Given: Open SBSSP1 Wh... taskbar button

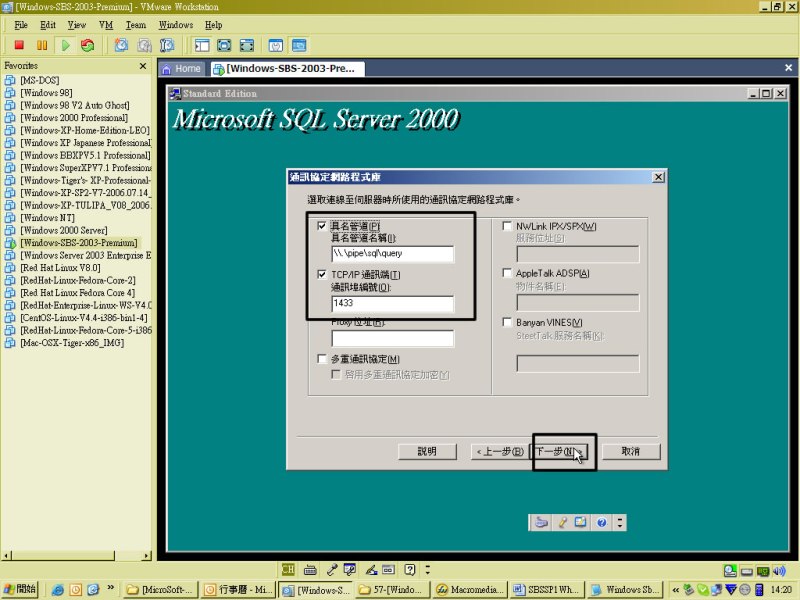Looking at the screenshot, I should click(547, 590).
